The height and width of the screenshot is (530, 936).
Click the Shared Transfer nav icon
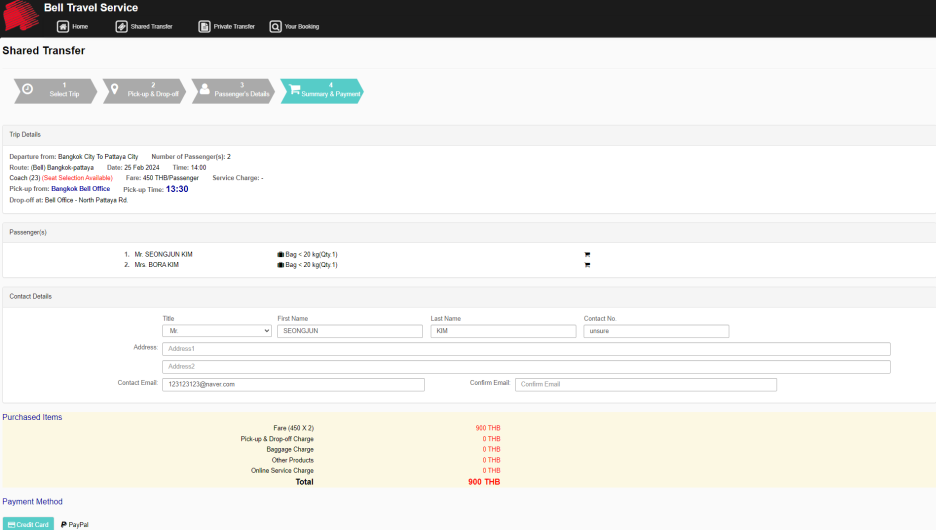pyautogui.click(x=121, y=27)
